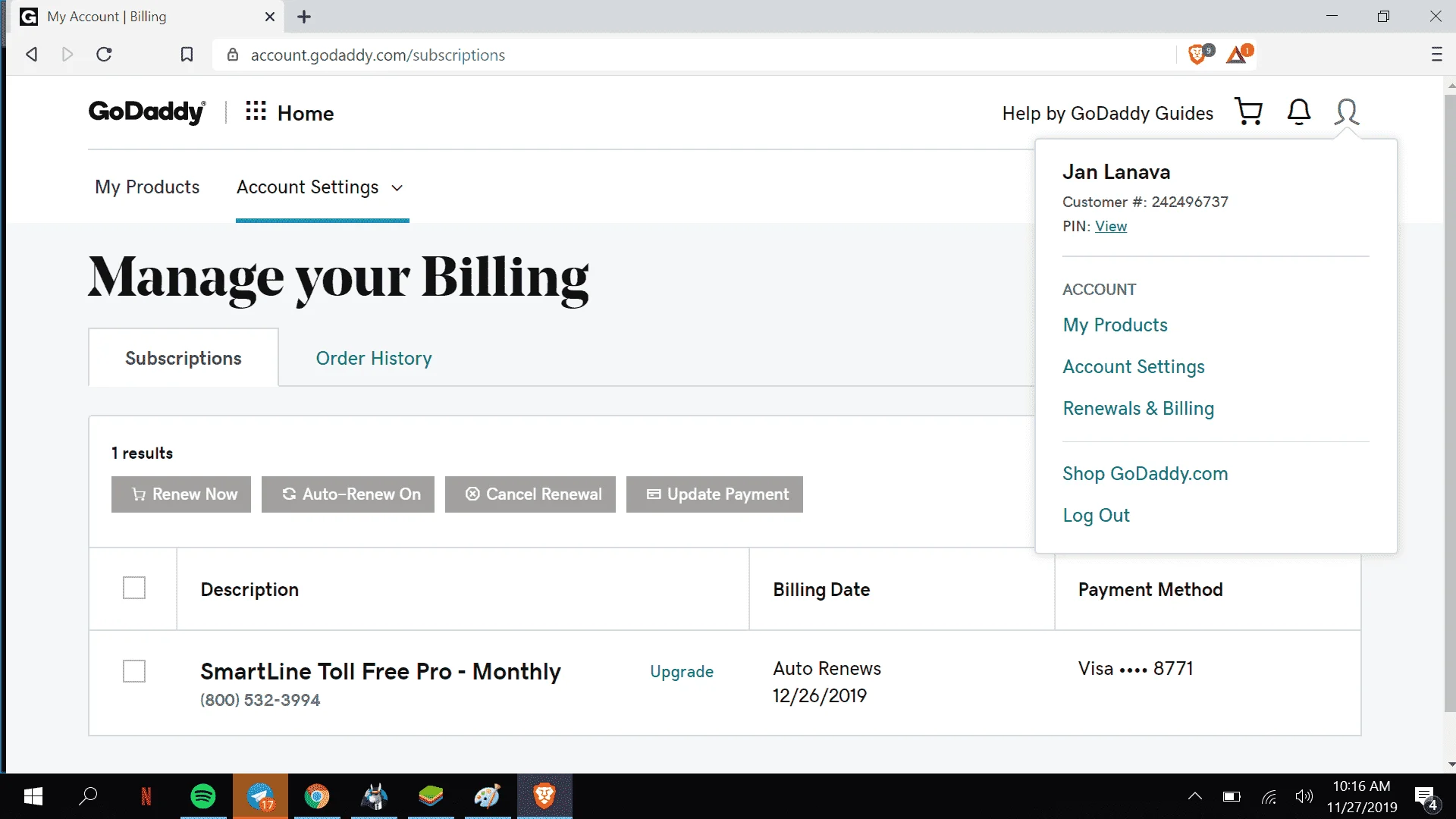Open the volume control in system tray
Image resolution: width=1456 pixels, height=819 pixels.
pyautogui.click(x=1304, y=796)
